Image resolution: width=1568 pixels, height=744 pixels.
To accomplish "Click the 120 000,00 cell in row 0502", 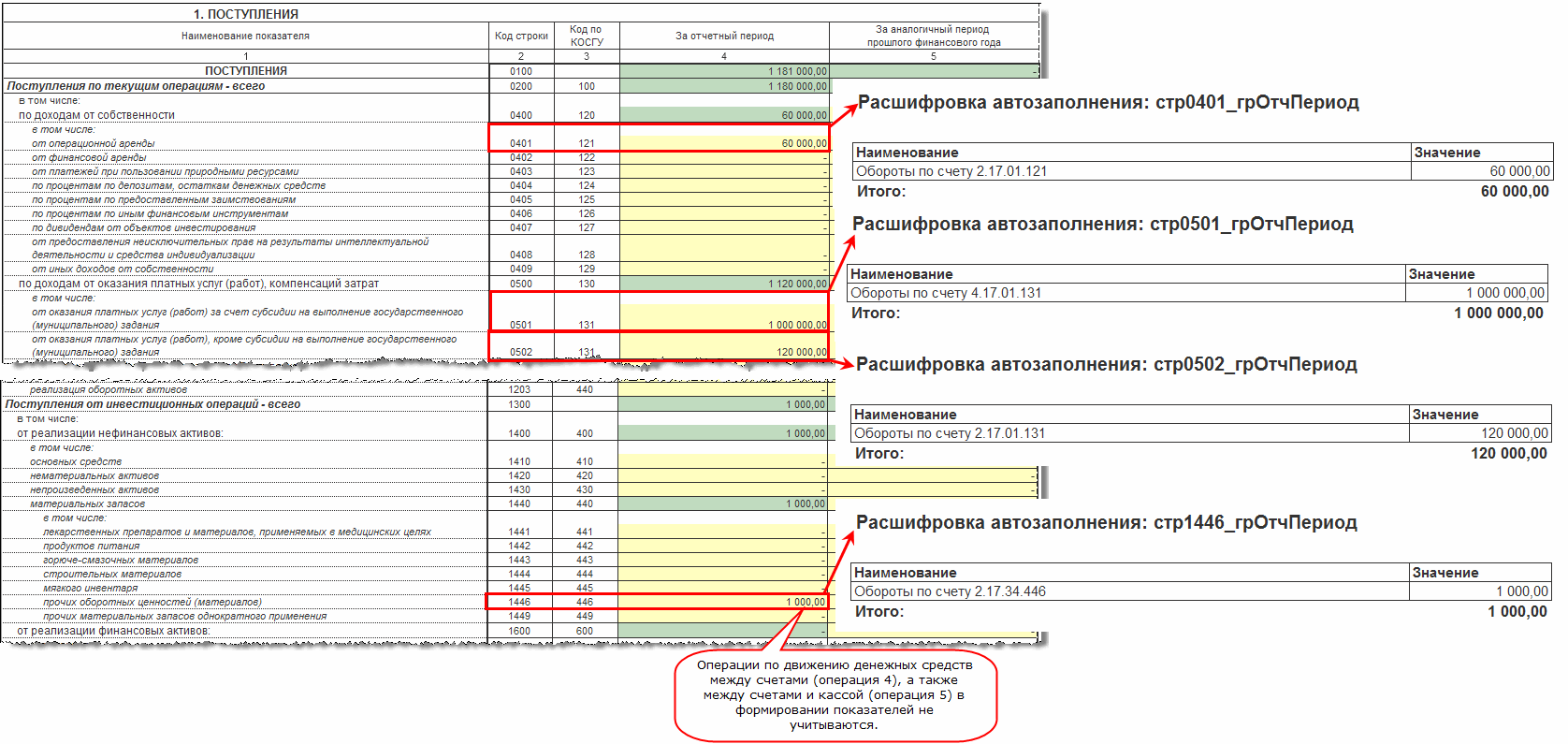I will [x=724, y=345].
